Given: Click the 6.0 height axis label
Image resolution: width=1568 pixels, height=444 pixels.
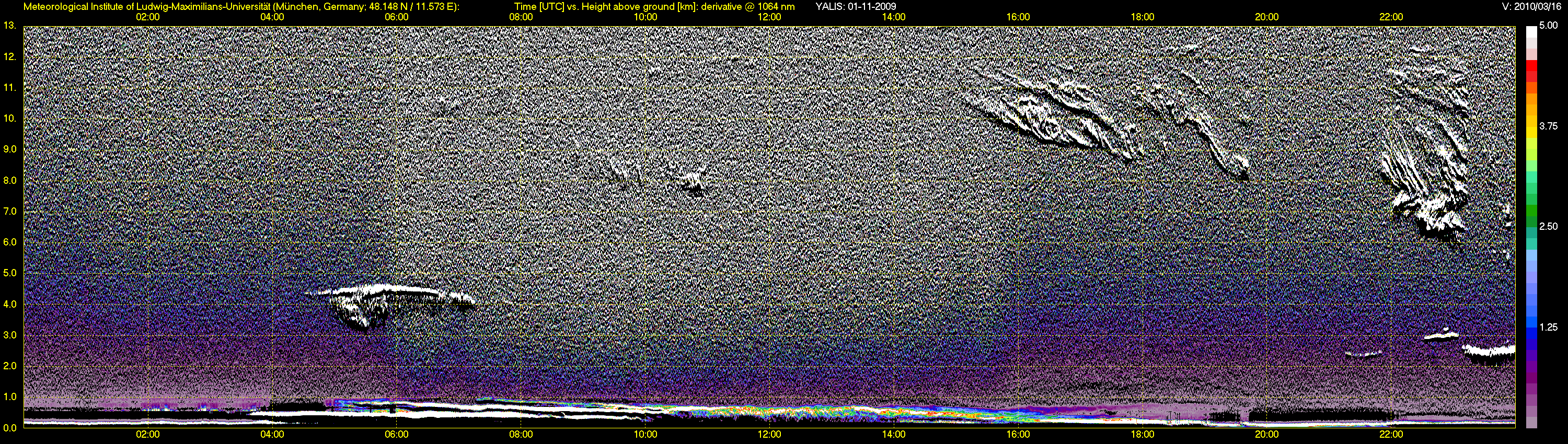Looking at the screenshot, I should tap(10, 242).
